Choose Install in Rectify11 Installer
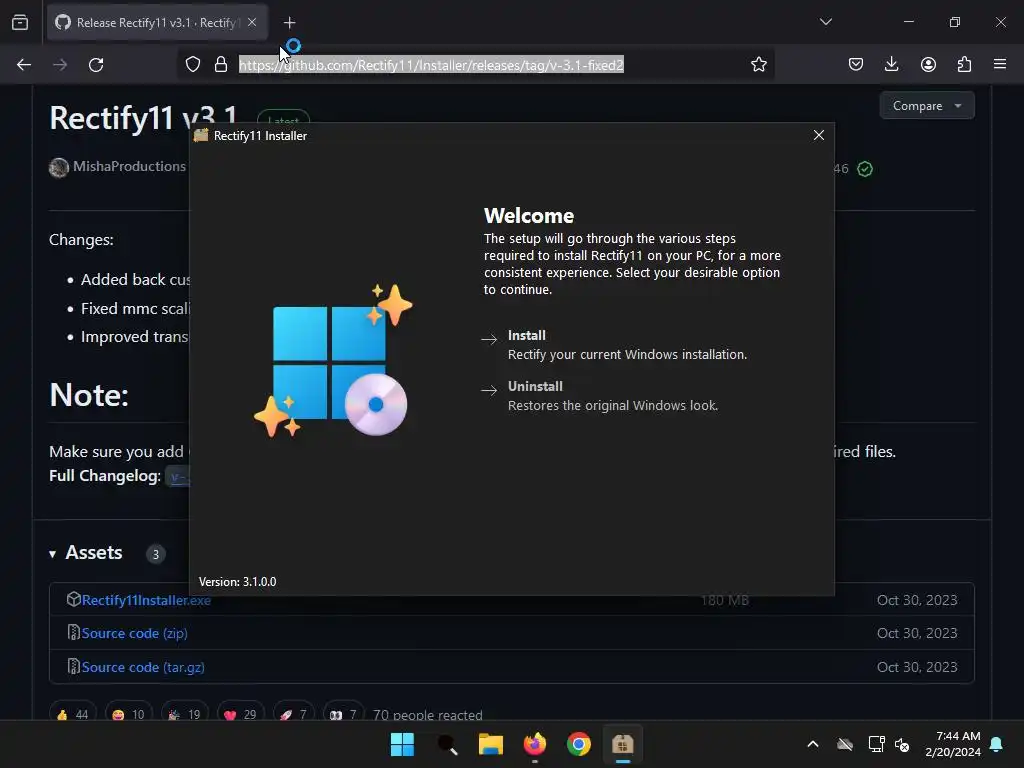 click(615, 345)
